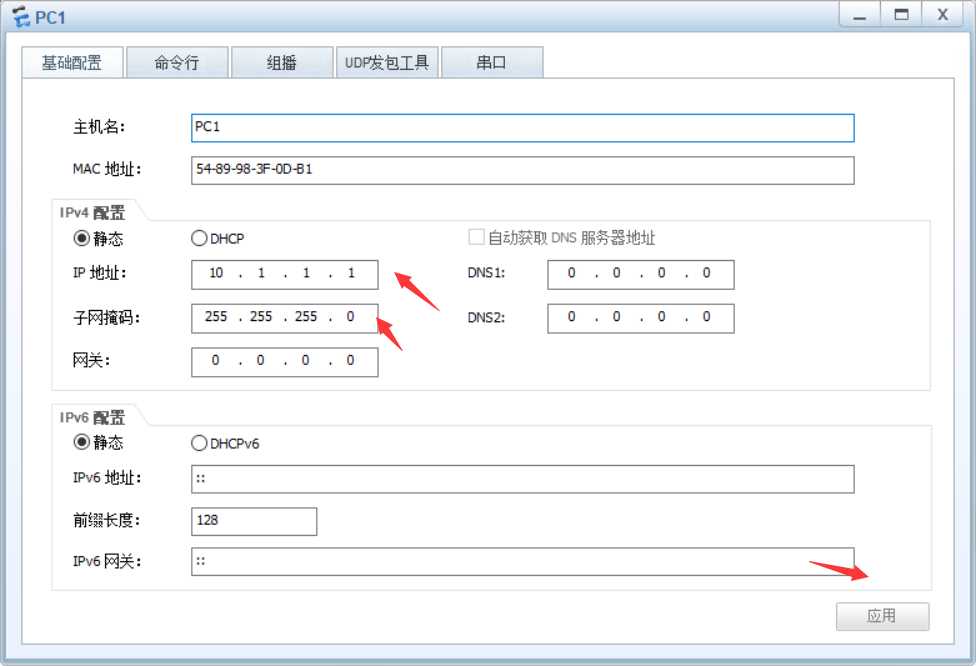This screenshot has height=666, width=976.
Task: Select the IPv4 静态 radio button
Action: tap(82, 238)
